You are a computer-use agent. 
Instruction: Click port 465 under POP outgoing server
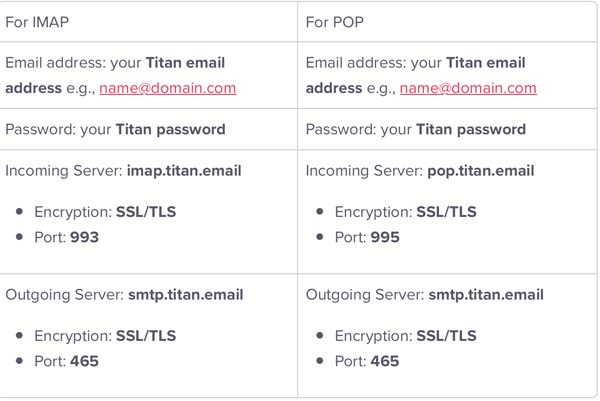coord(385,361)
